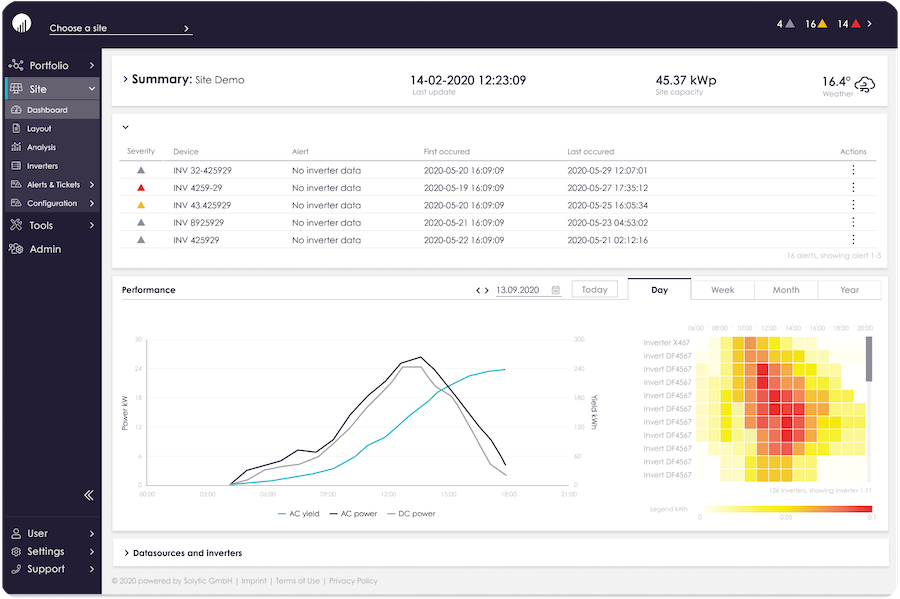Switch to the Month tab
Image resolution: width=900 pixels, height=599 pixels.
point(786,290)
